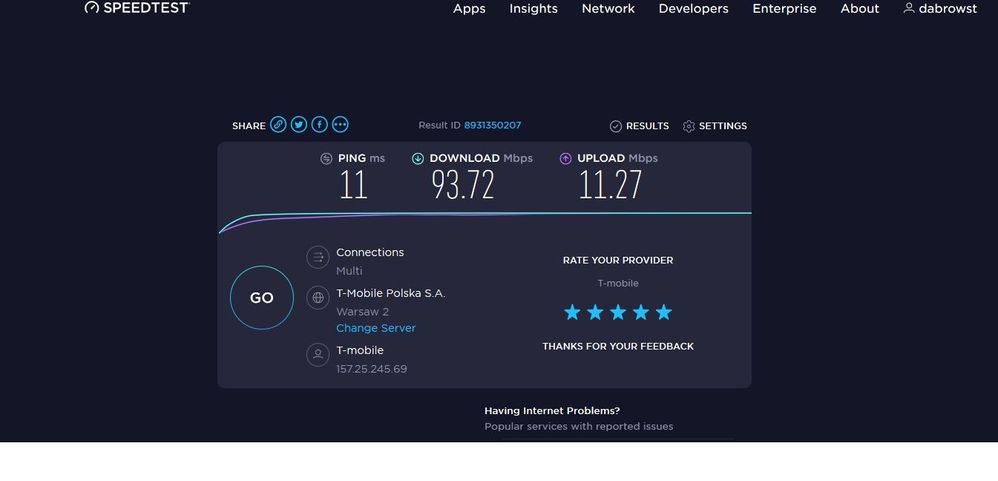Open the SETTINGS page
998x481 pixels.
coord(715,126)
